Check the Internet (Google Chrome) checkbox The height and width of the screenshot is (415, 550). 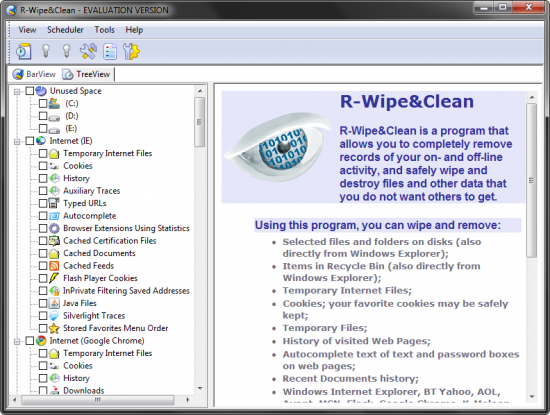pos(30,341)
